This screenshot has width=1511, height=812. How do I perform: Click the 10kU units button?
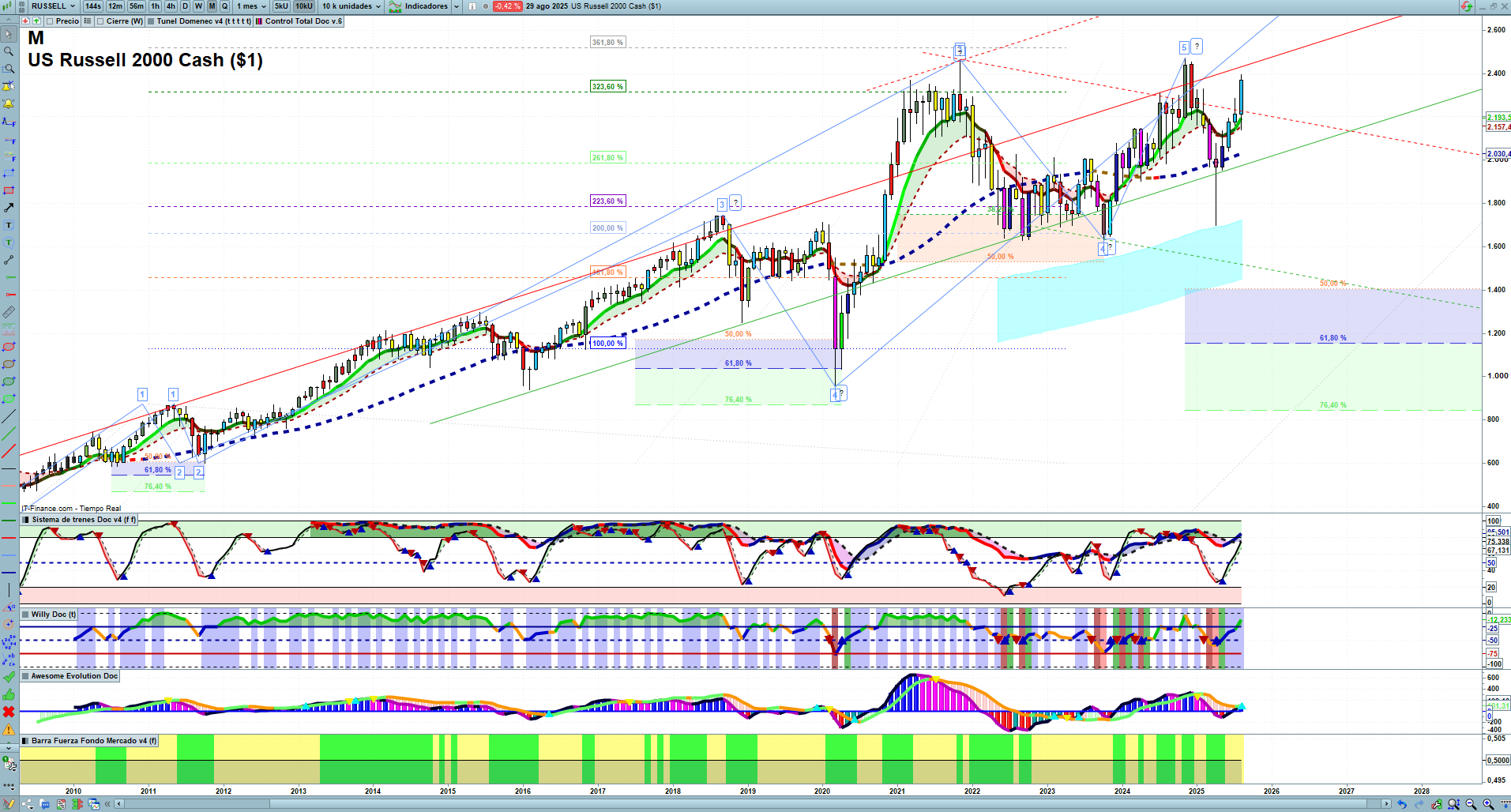pyautogui.click(x=304, y=6)
